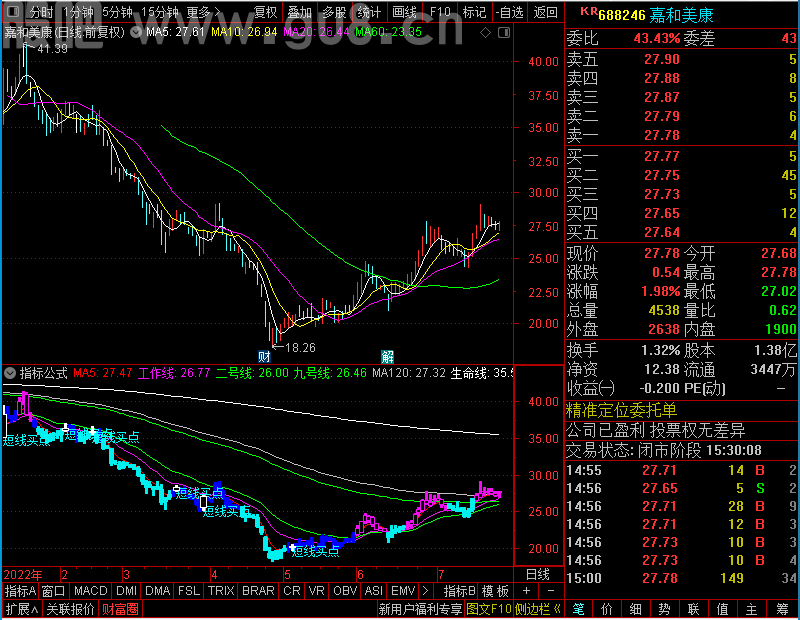The width and height of the screenshot is (800, 620).
Task: Open the period dropdown next to 嘉和美康(日线,前复权)
Action: pos(136,33)
